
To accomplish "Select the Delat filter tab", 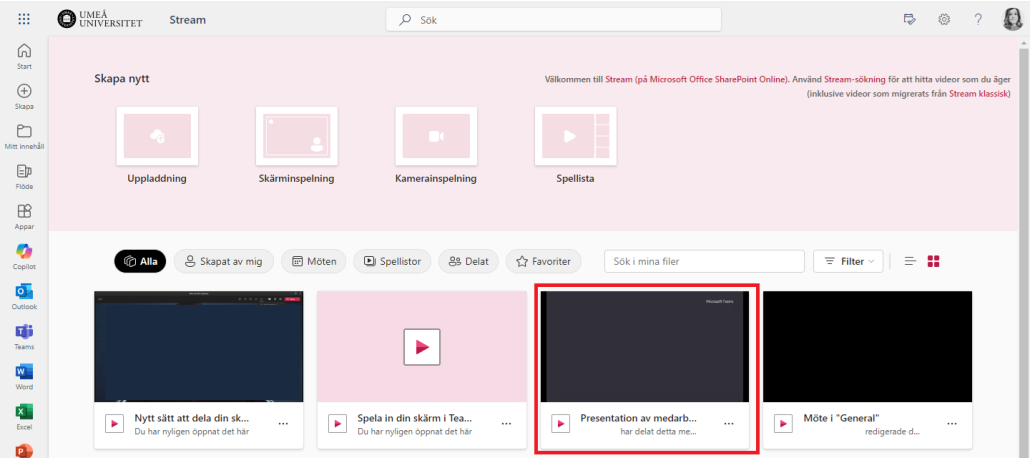I will (x=468, y=262).
